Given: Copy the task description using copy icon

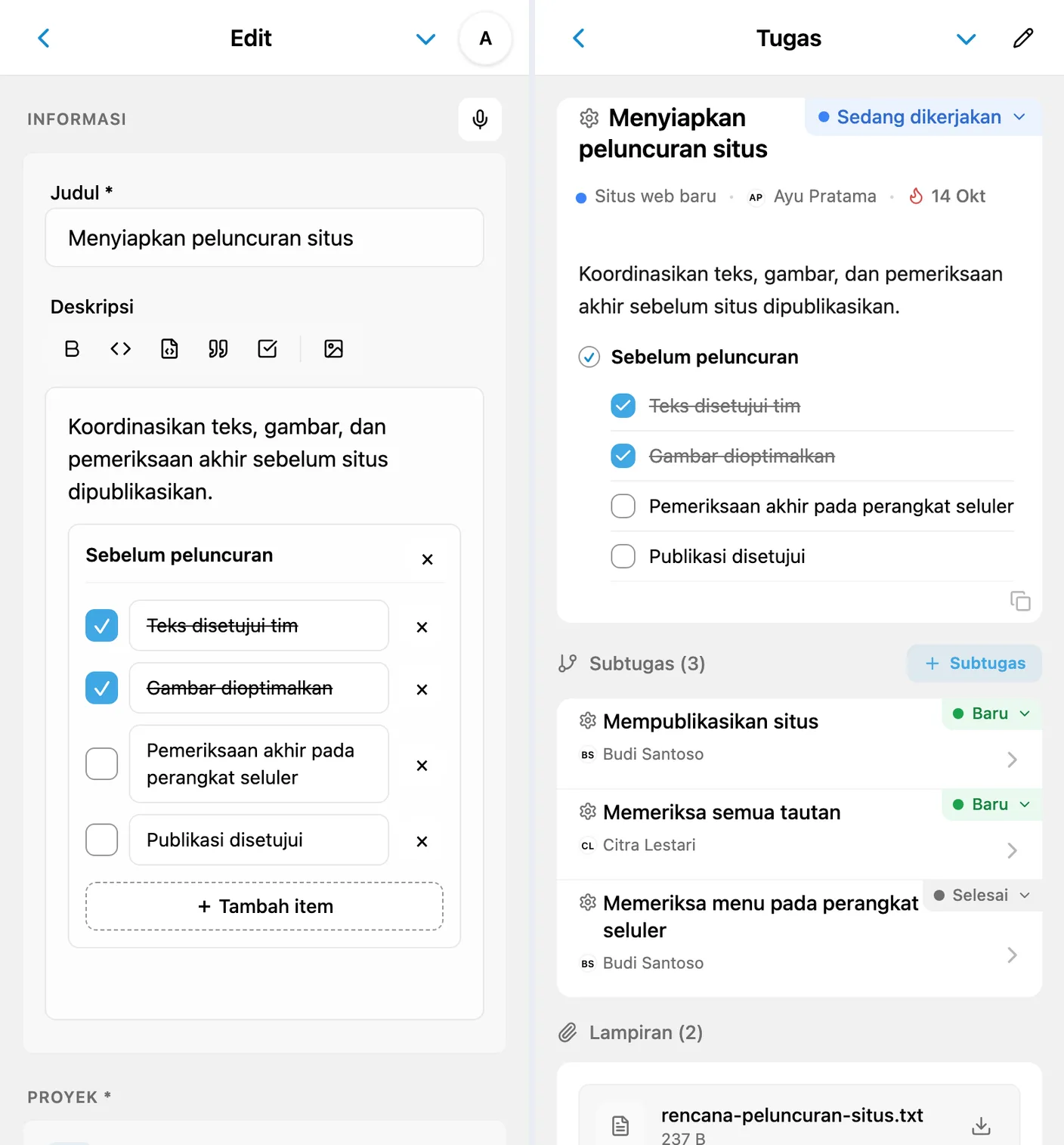Looking at the screenshot, I should [x=1020, y=601].
